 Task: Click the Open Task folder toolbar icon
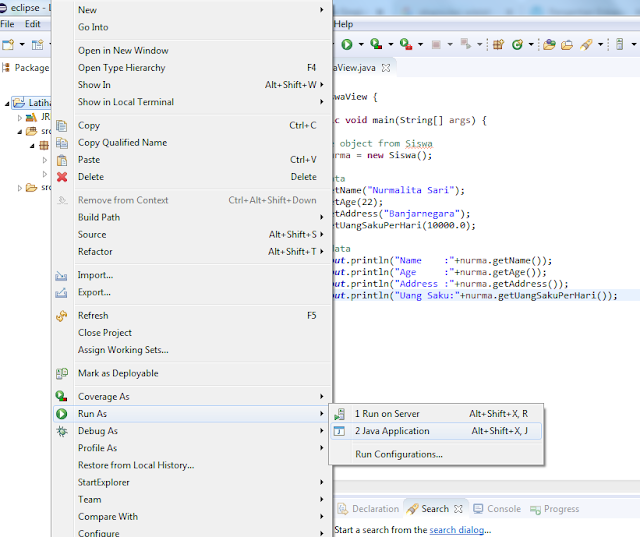(567, 44)
